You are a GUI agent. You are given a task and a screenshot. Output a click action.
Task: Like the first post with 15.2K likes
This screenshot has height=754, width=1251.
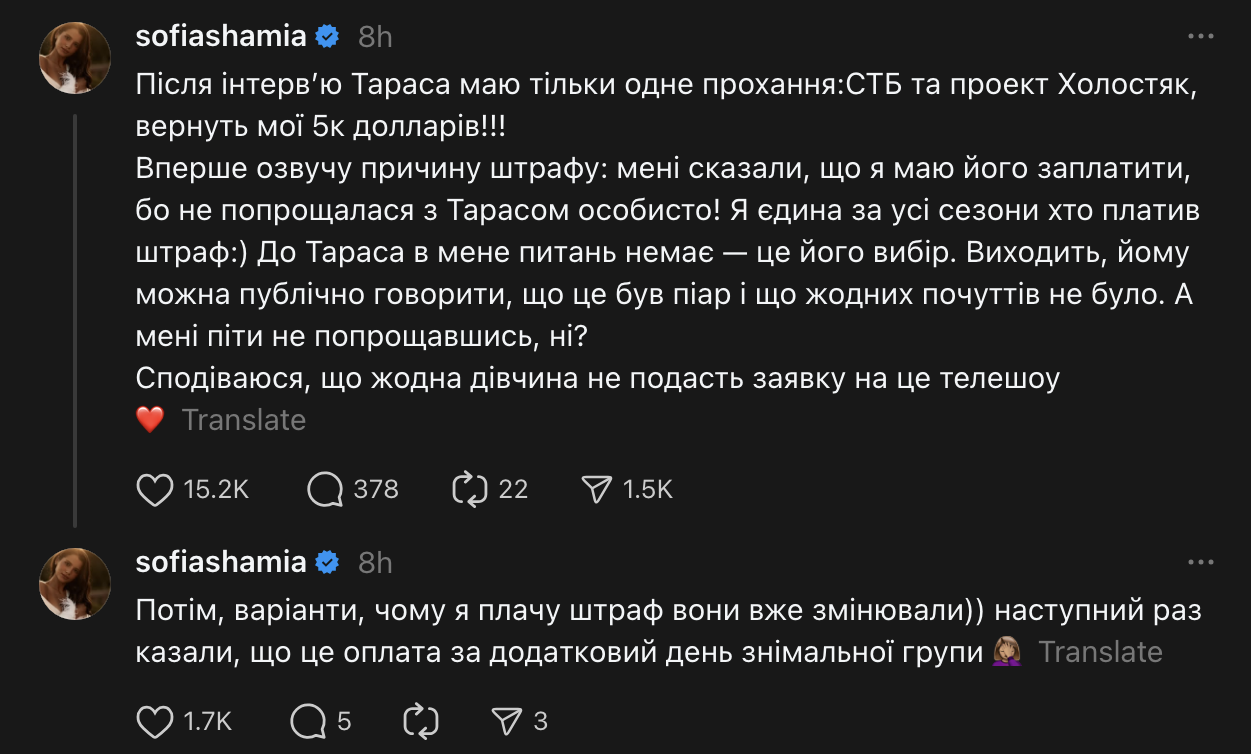(154, 489)
